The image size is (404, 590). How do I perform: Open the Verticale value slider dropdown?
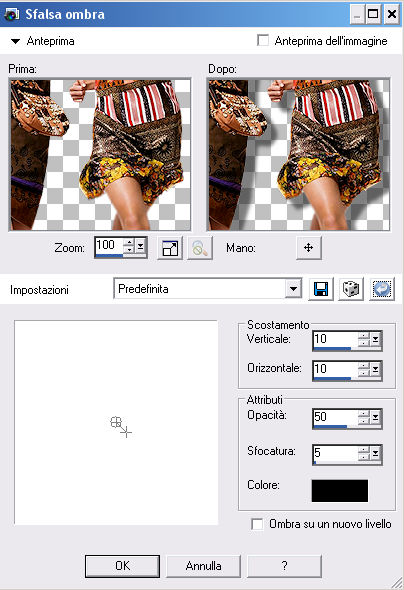(375, 340)
